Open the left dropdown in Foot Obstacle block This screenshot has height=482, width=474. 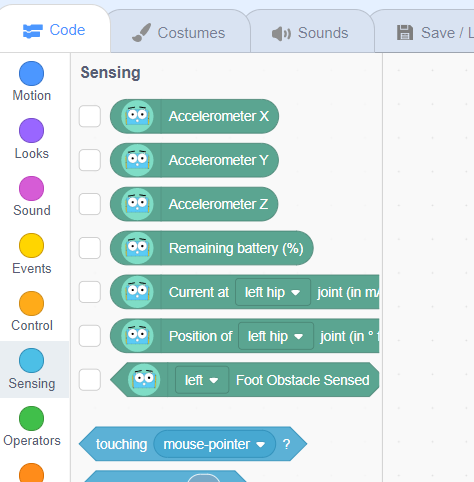pyautogui.click(x=202, y=380)
